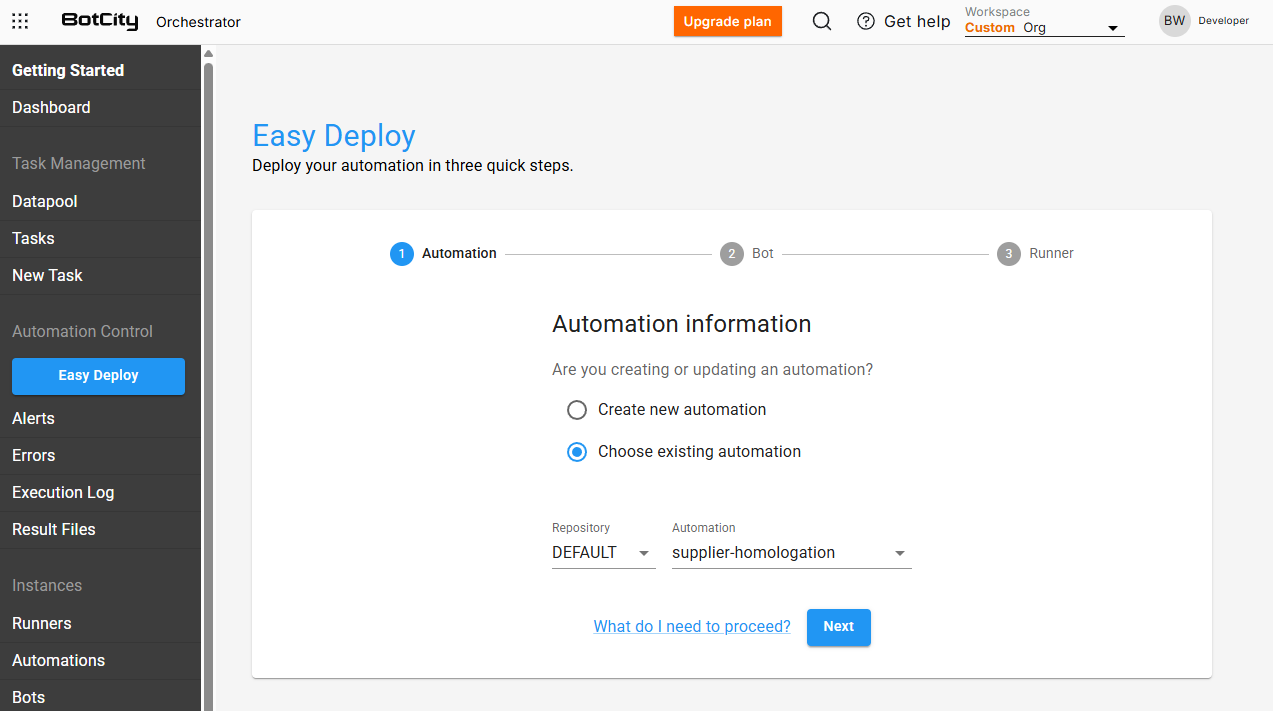Screen dimensions: 1273x711
Task: Click the Instances section label
Action: (x=47, y=586)
